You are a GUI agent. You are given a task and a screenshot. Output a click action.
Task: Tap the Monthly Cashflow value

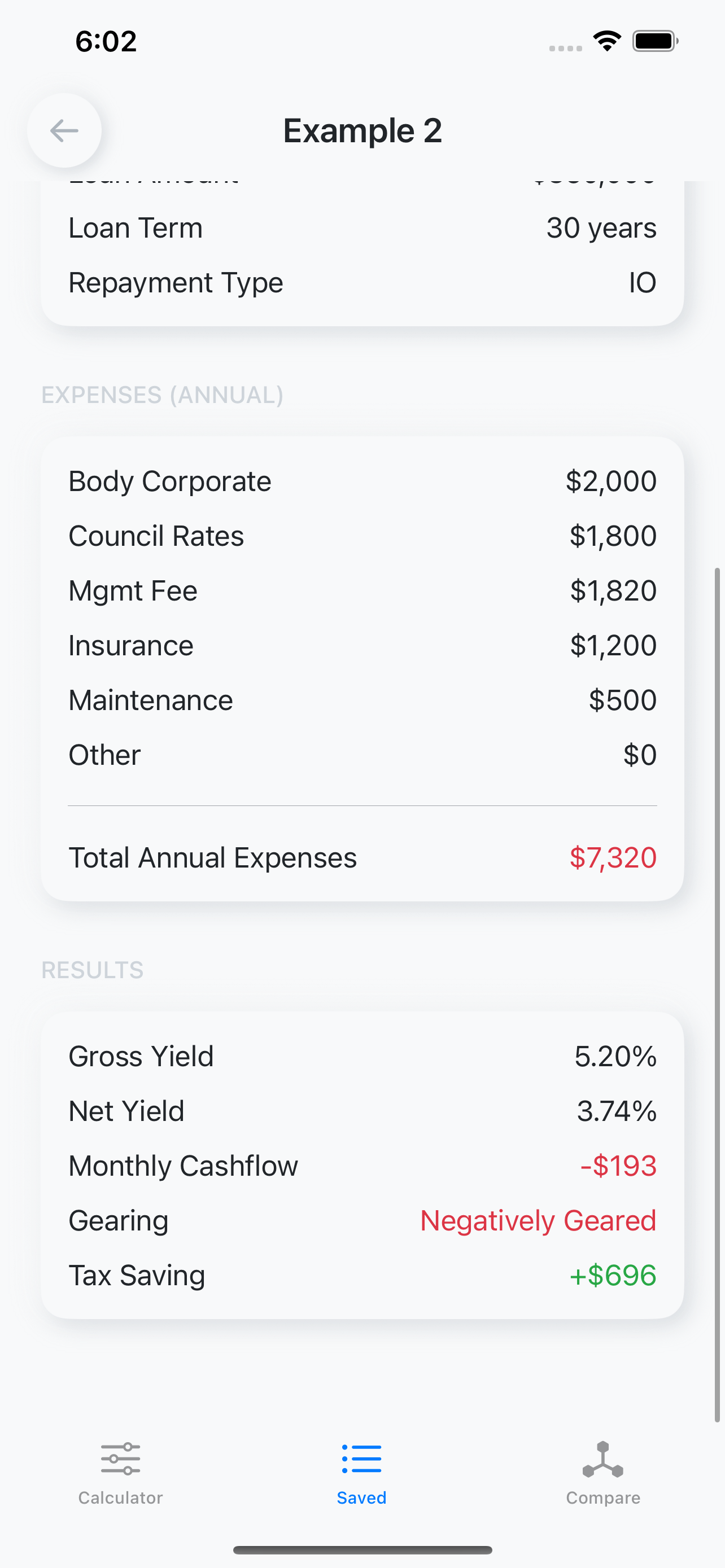[x=618, y=1166]
